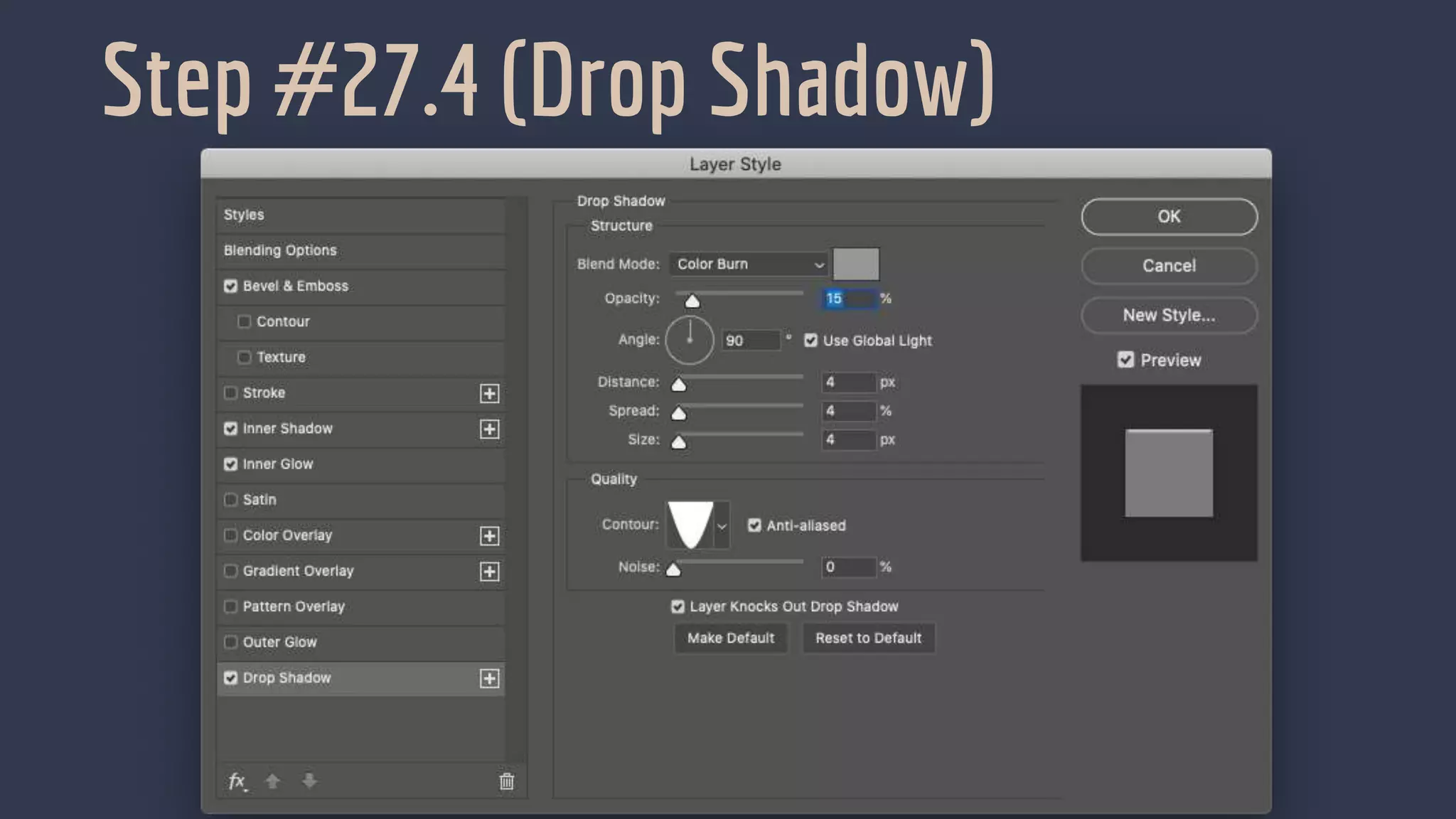Click the move effect up arrow
The height and width of the screenshot is (819, 1456).
pyautogui.click(x=272, y=781)
